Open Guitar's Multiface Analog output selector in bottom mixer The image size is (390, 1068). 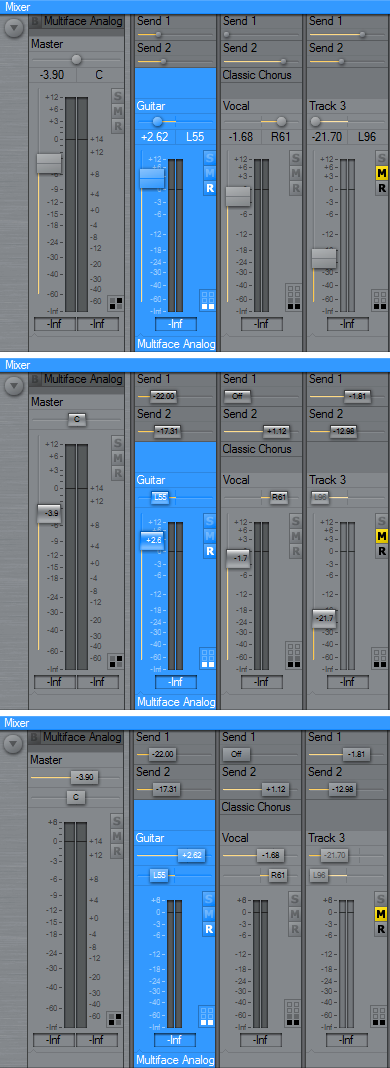click(x=175, y=1060)
